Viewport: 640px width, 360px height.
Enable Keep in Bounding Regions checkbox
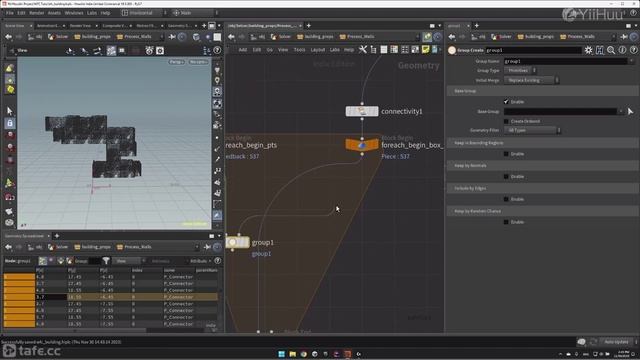point(506,154)
